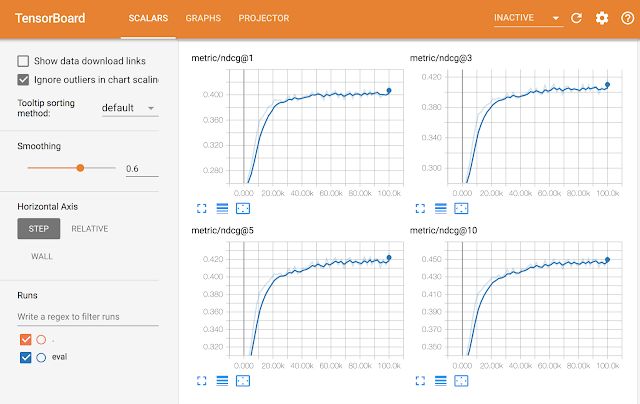Select WALL horizontal axis option

42,256
